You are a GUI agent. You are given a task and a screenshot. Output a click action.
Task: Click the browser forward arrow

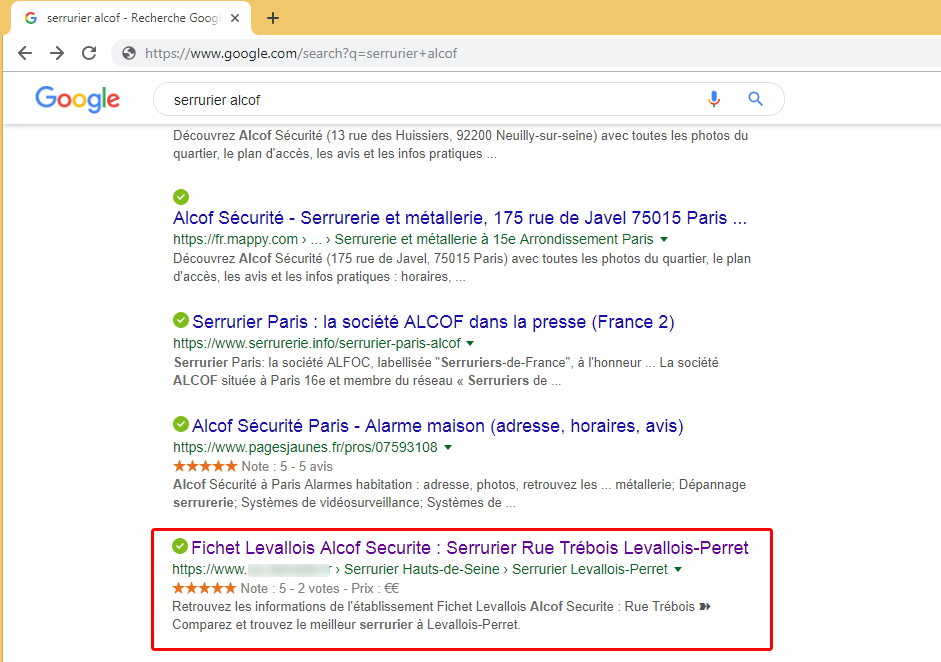coord(57,53)
